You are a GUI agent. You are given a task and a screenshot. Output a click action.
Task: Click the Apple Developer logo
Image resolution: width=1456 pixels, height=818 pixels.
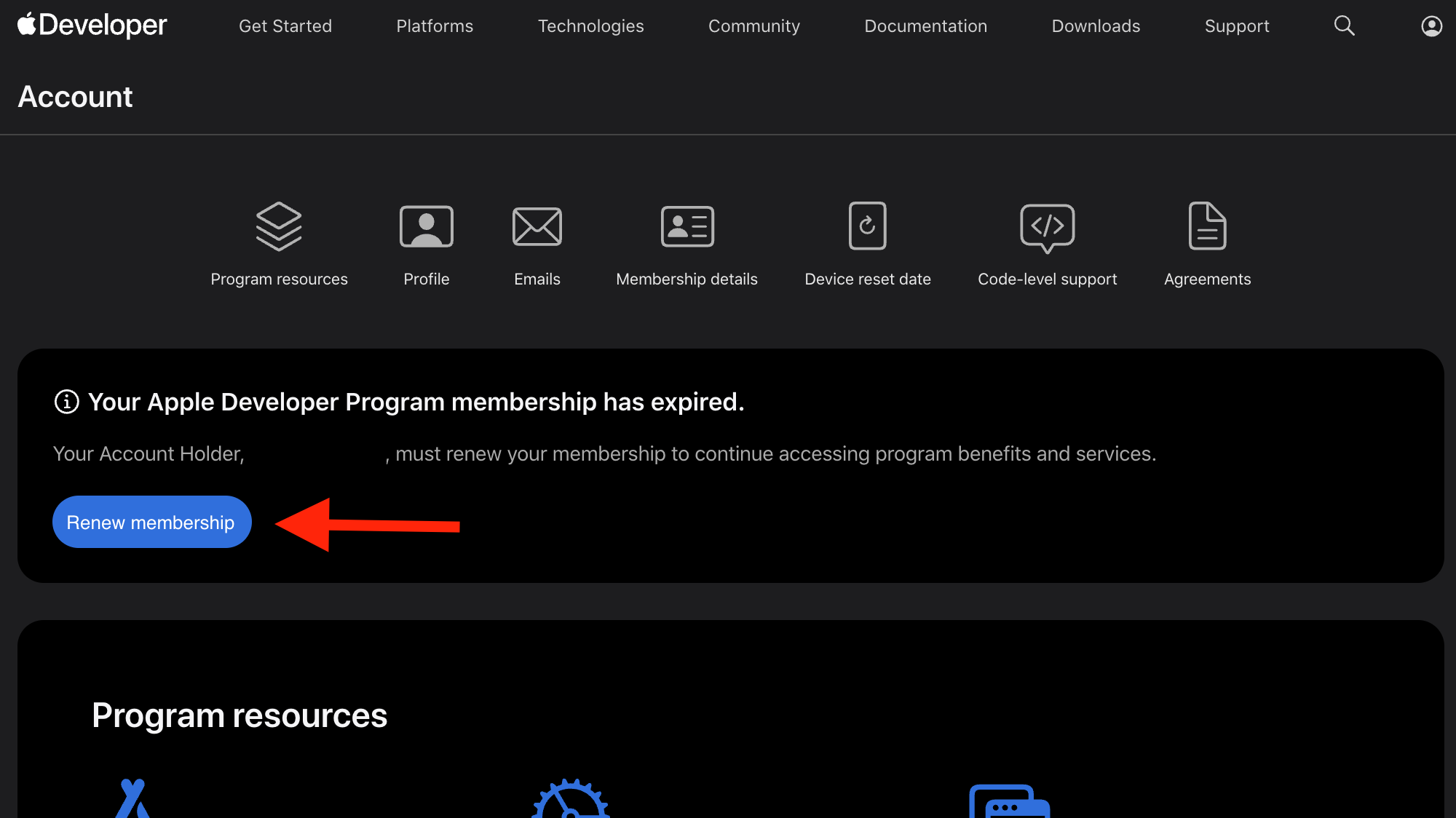[x=92, y=25]
